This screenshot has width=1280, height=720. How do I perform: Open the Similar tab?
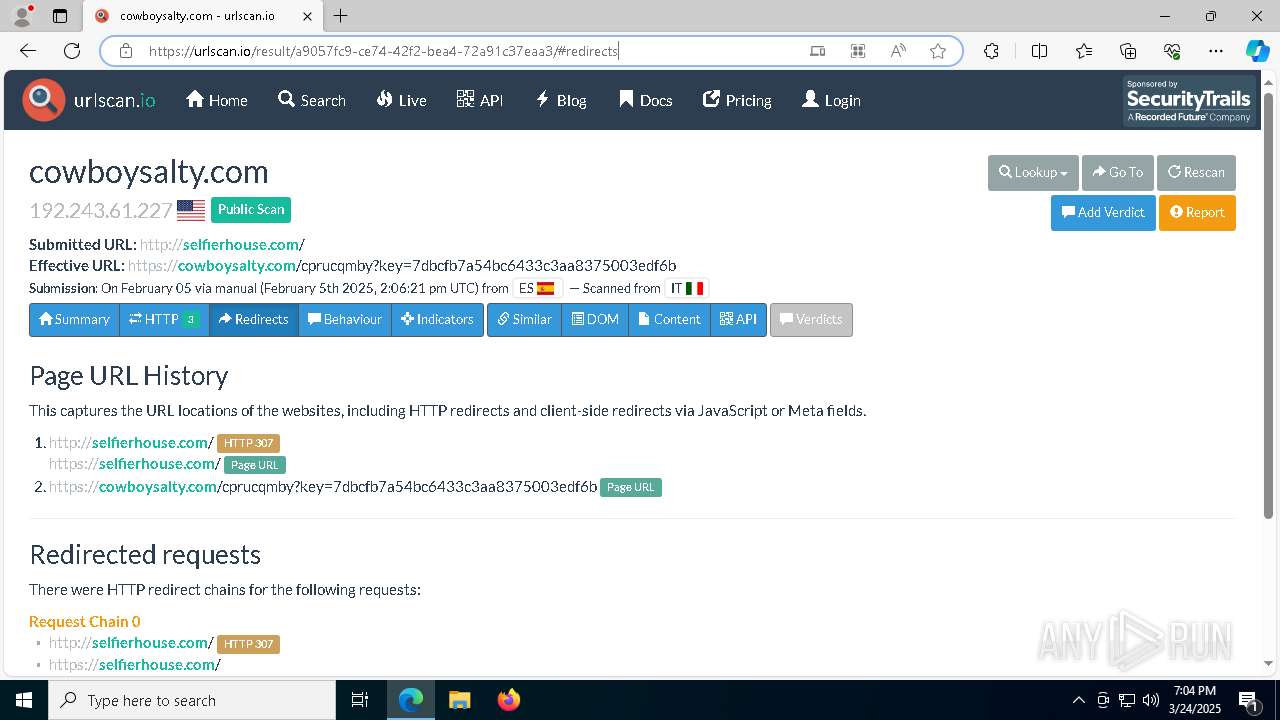(x=524, y=319)
